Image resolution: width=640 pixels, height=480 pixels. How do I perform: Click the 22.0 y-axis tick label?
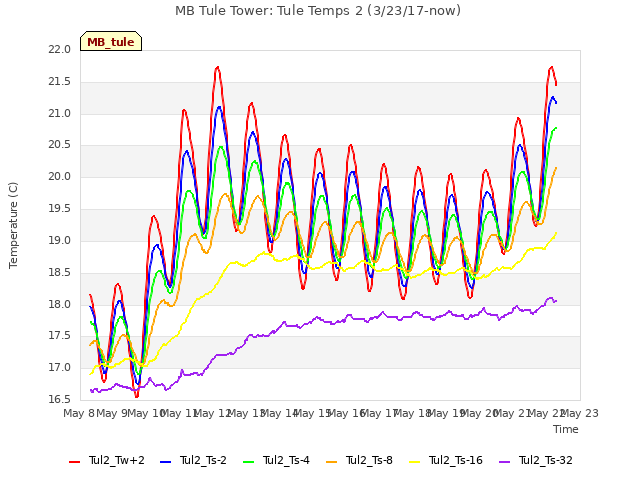pyautogui.click(x=59, y=50)
